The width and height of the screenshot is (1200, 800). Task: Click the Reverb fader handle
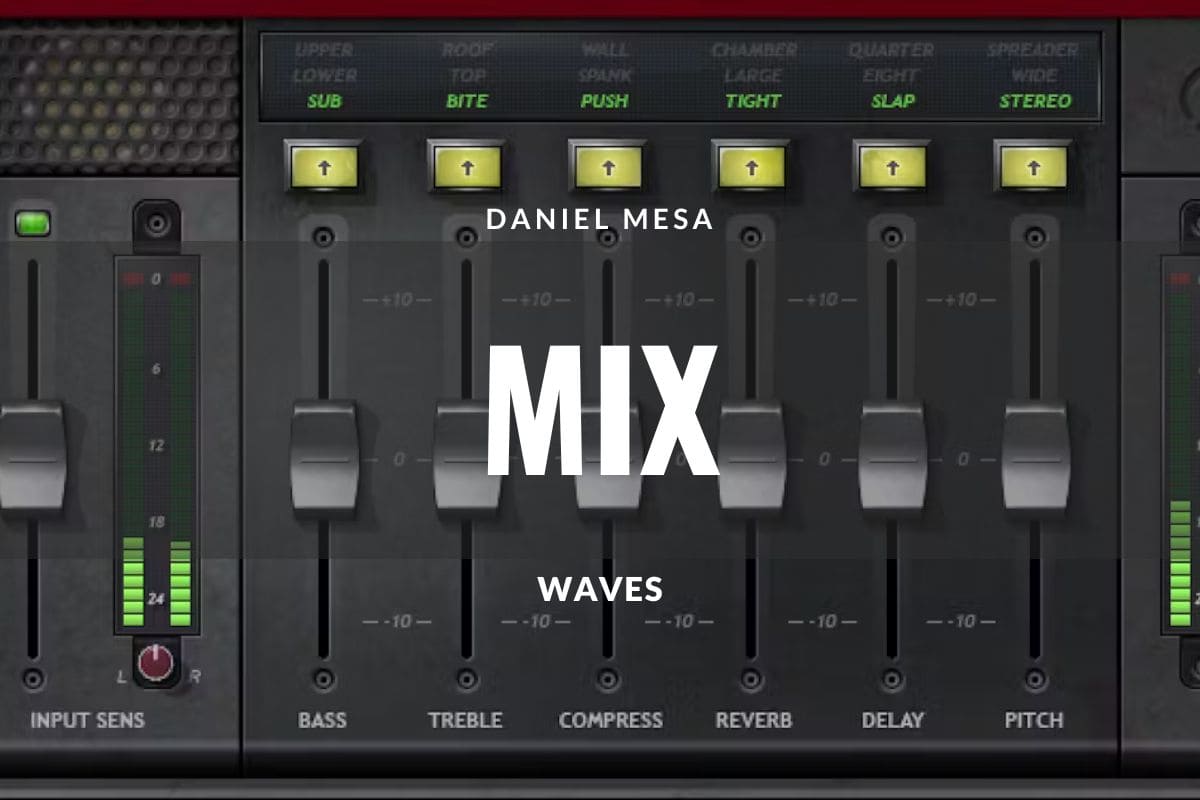click(751, 457)
